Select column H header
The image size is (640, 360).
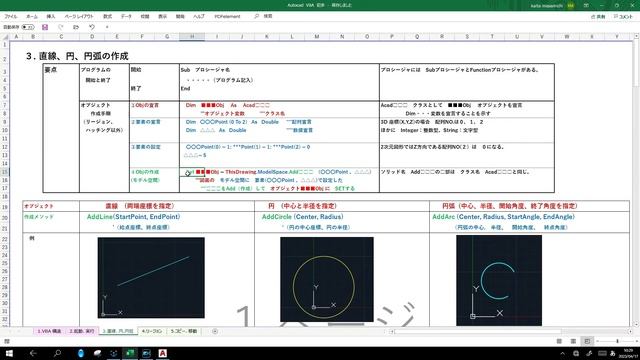point(192,37)
